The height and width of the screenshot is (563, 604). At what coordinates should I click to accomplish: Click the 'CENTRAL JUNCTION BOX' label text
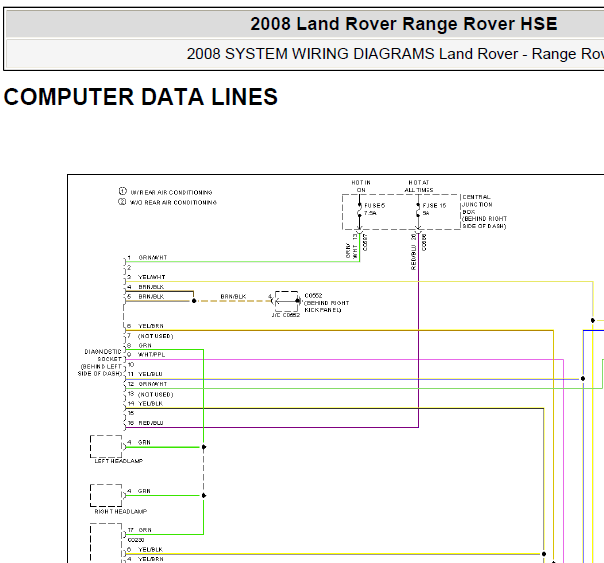[478, 204]
